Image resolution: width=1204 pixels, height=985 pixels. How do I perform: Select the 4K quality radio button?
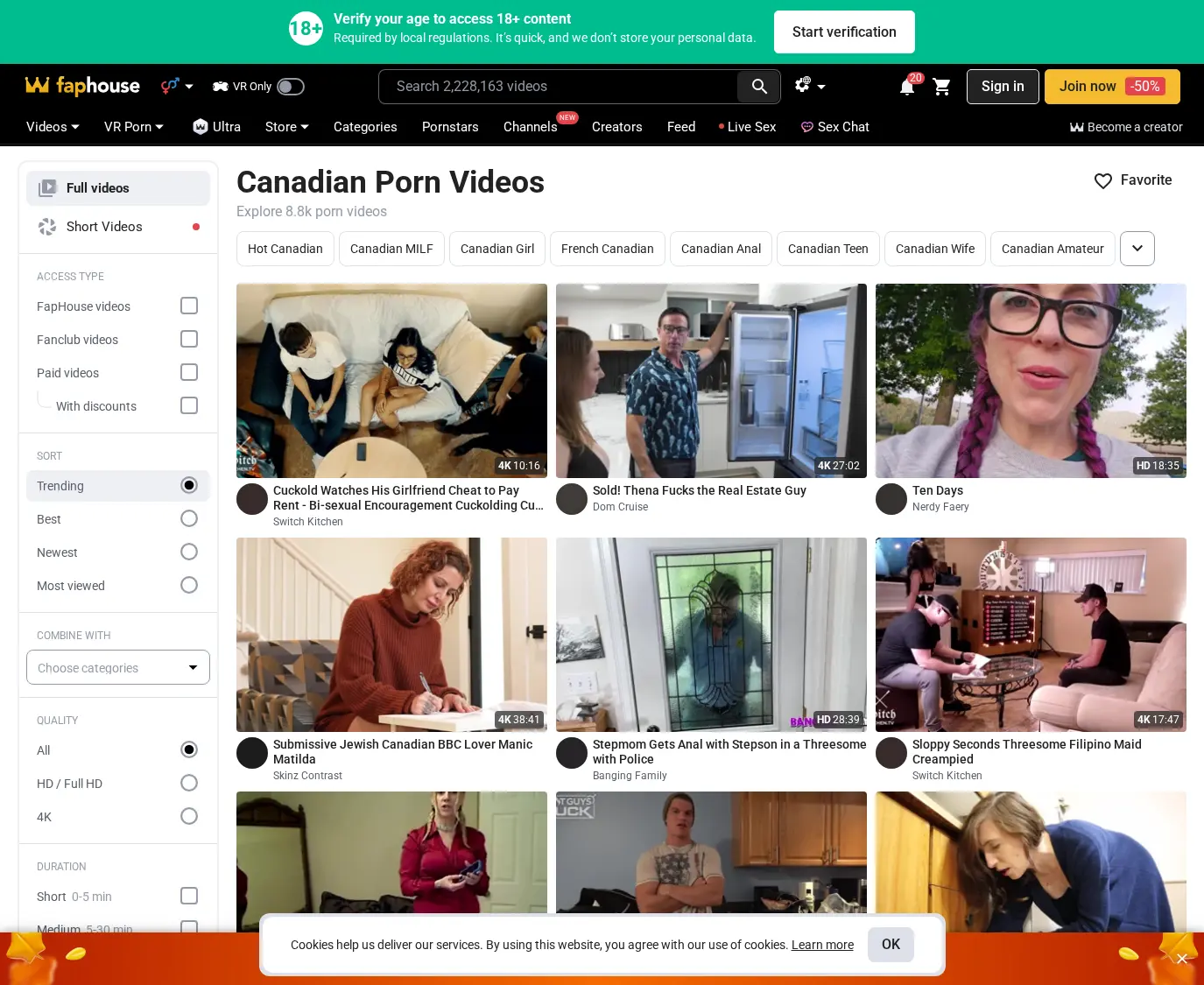coord(189,816)
